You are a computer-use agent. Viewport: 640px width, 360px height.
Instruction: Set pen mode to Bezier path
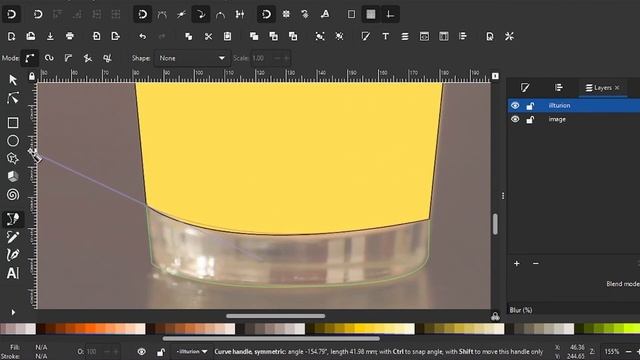coord(30,58)
